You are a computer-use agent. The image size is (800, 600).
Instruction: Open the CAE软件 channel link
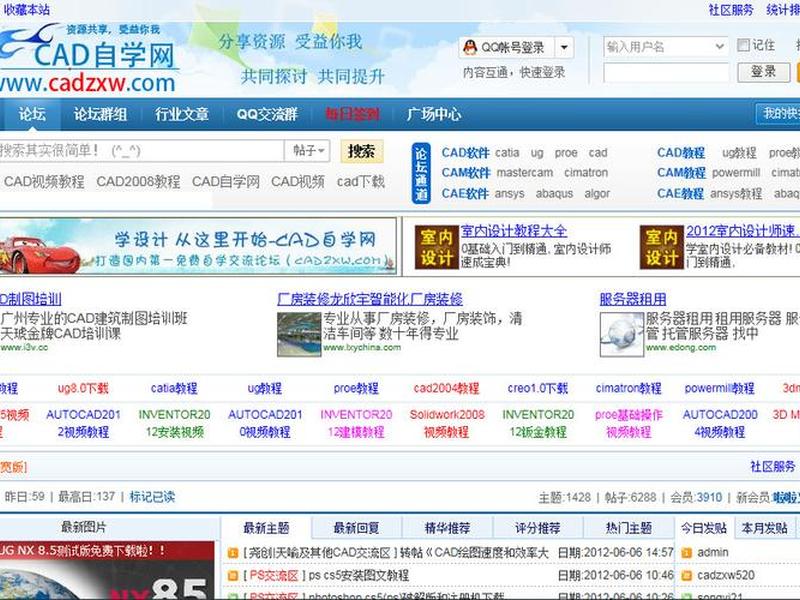465,193
